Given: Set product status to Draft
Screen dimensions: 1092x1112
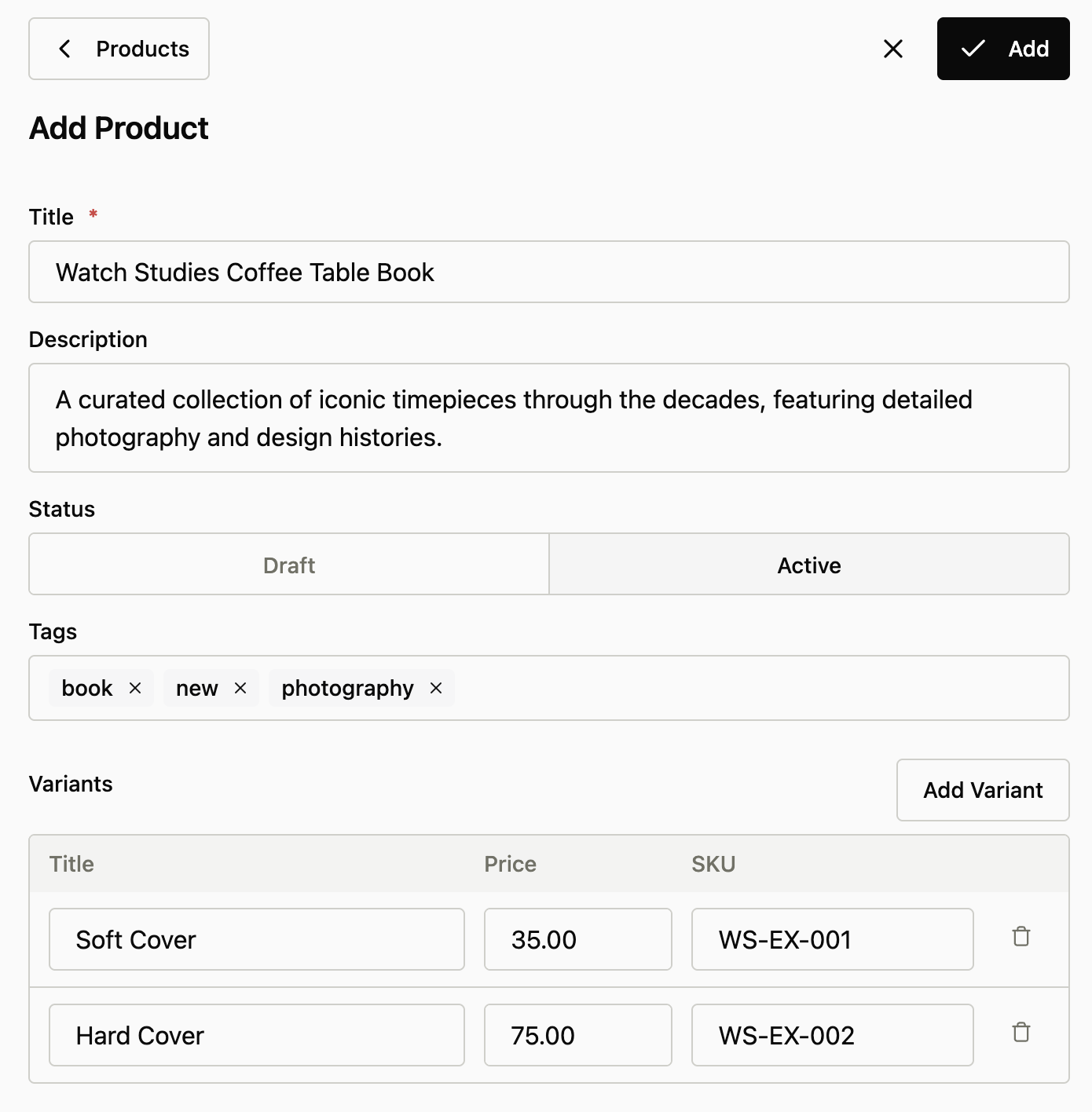Looking at the screenshot, I should [x=289, y=565].
